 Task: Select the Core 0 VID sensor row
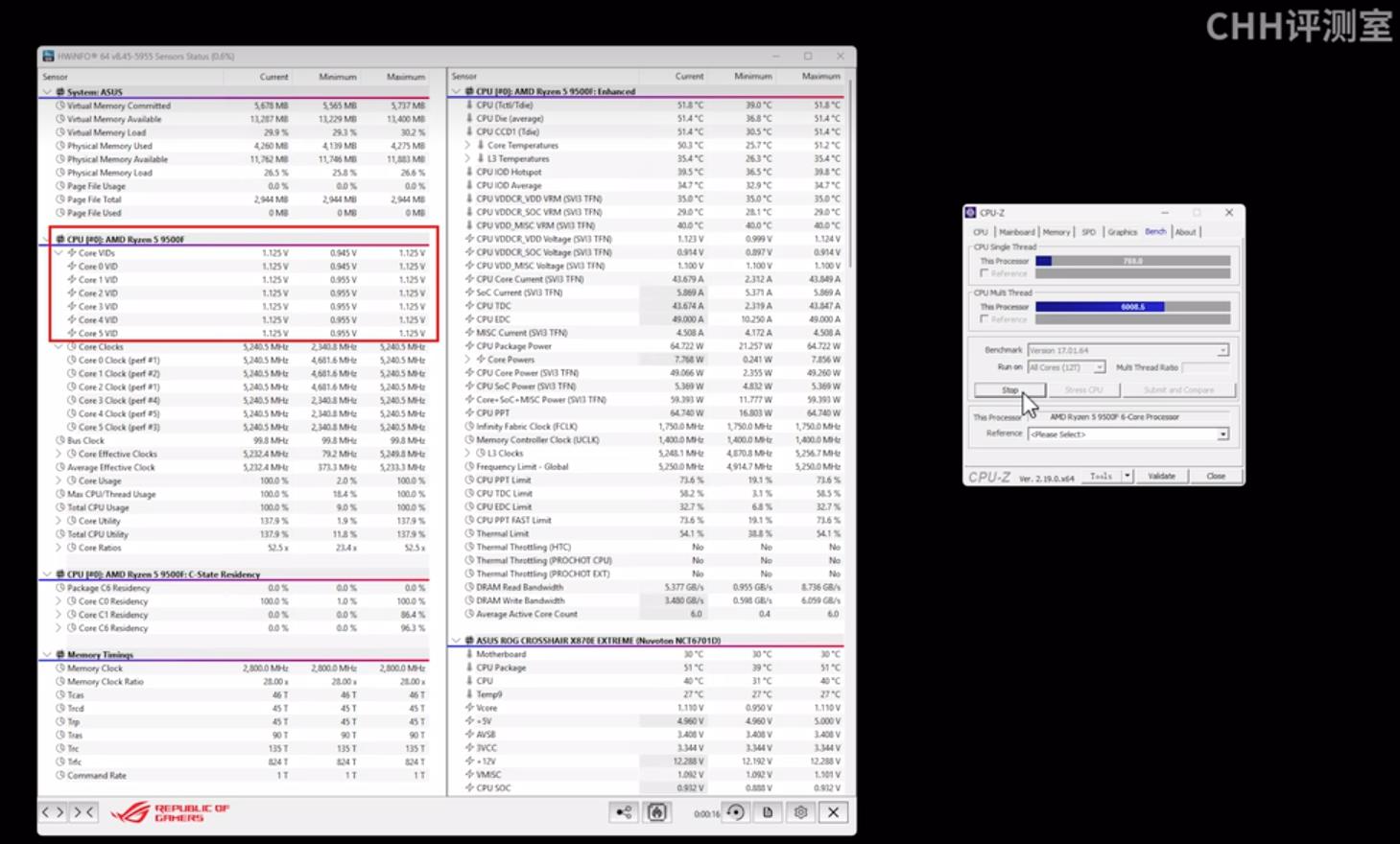pos(98,267)
